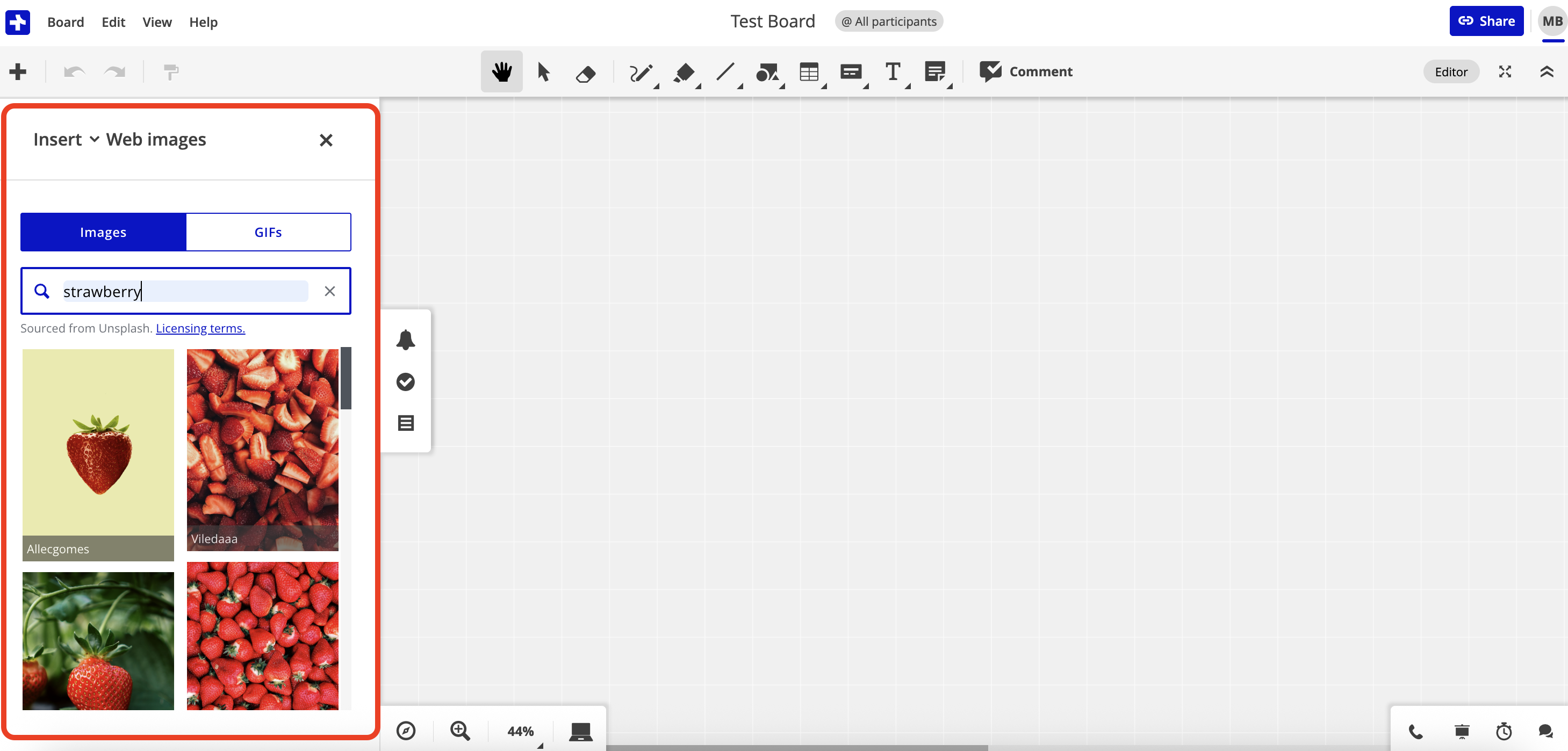
Task: Select the Highlighter tool
Action: tap(683, 71)
